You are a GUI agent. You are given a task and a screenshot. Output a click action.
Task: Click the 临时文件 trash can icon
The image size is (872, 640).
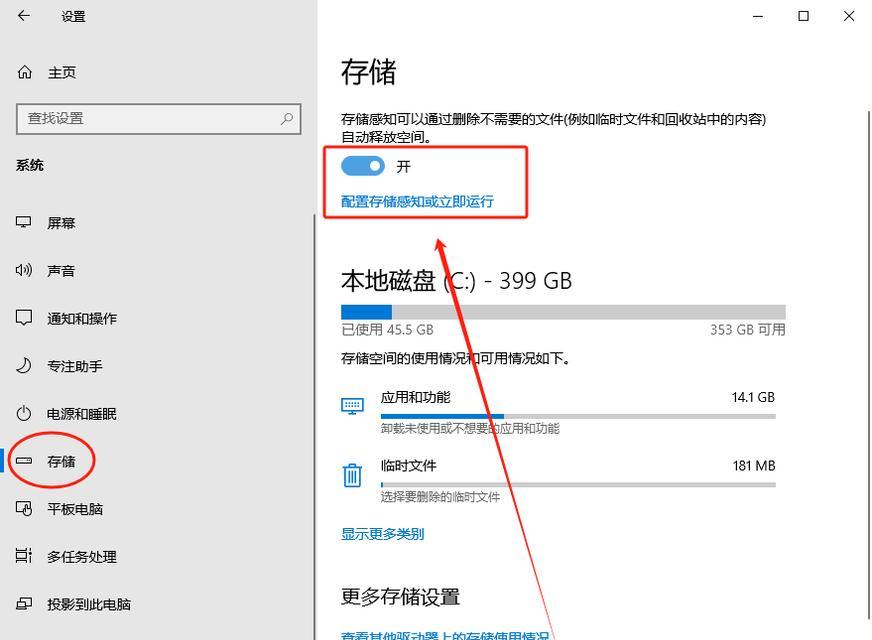pyautogui.click(x=352, y=475)
